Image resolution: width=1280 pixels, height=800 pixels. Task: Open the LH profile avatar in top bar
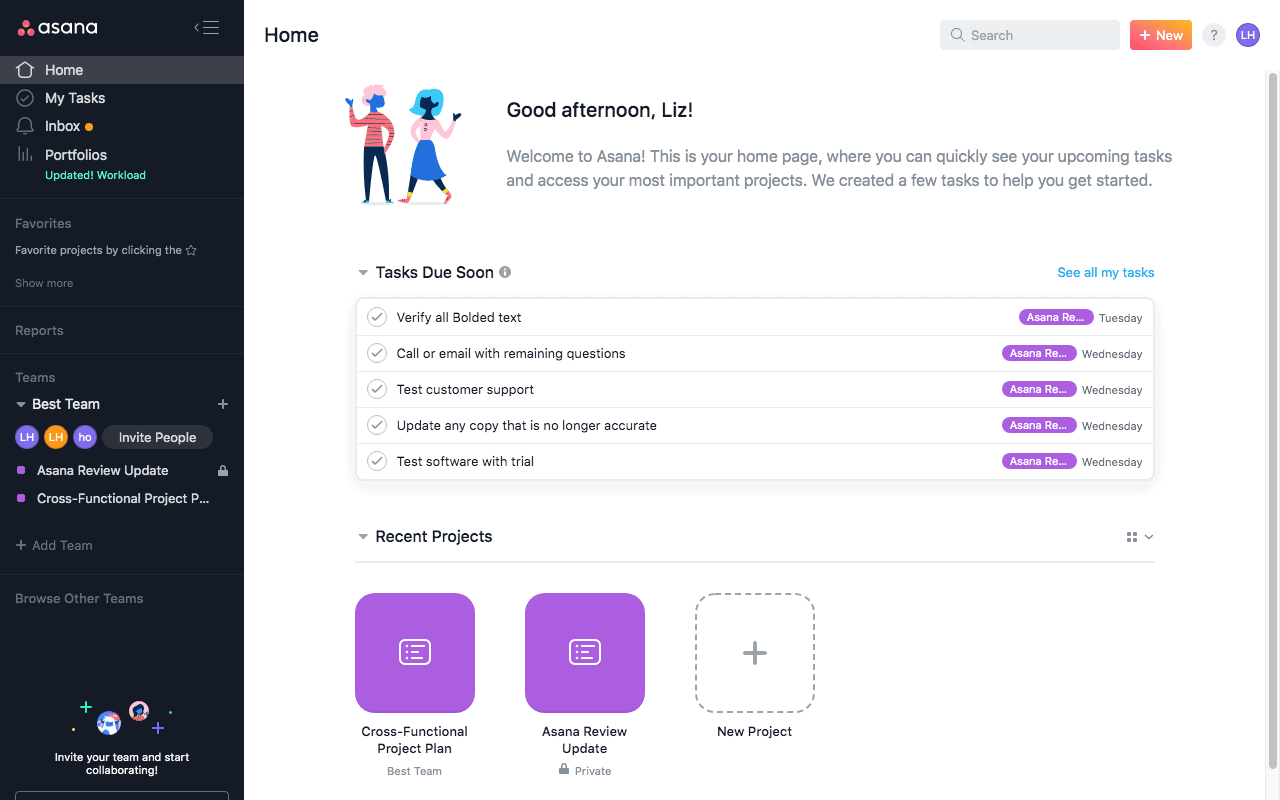pyautogui.click(x=1248, y=35)
